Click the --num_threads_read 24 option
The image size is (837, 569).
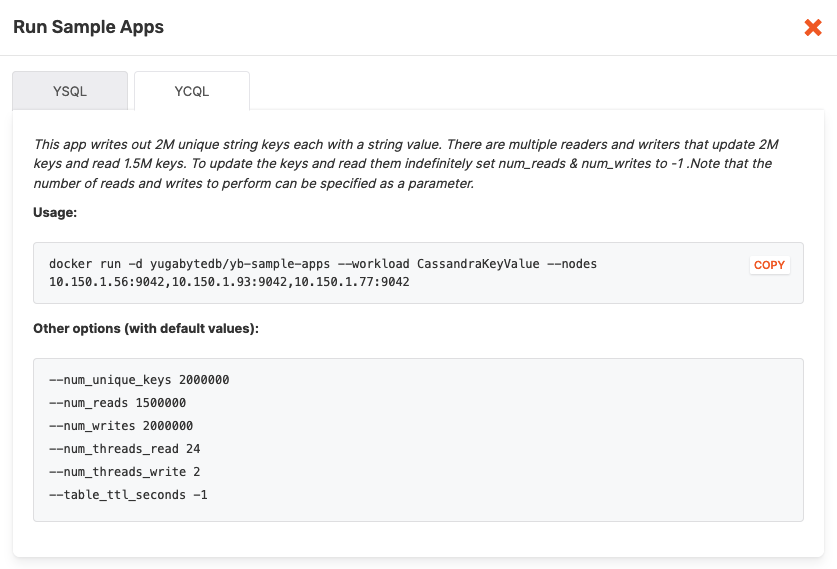(125, 449)
